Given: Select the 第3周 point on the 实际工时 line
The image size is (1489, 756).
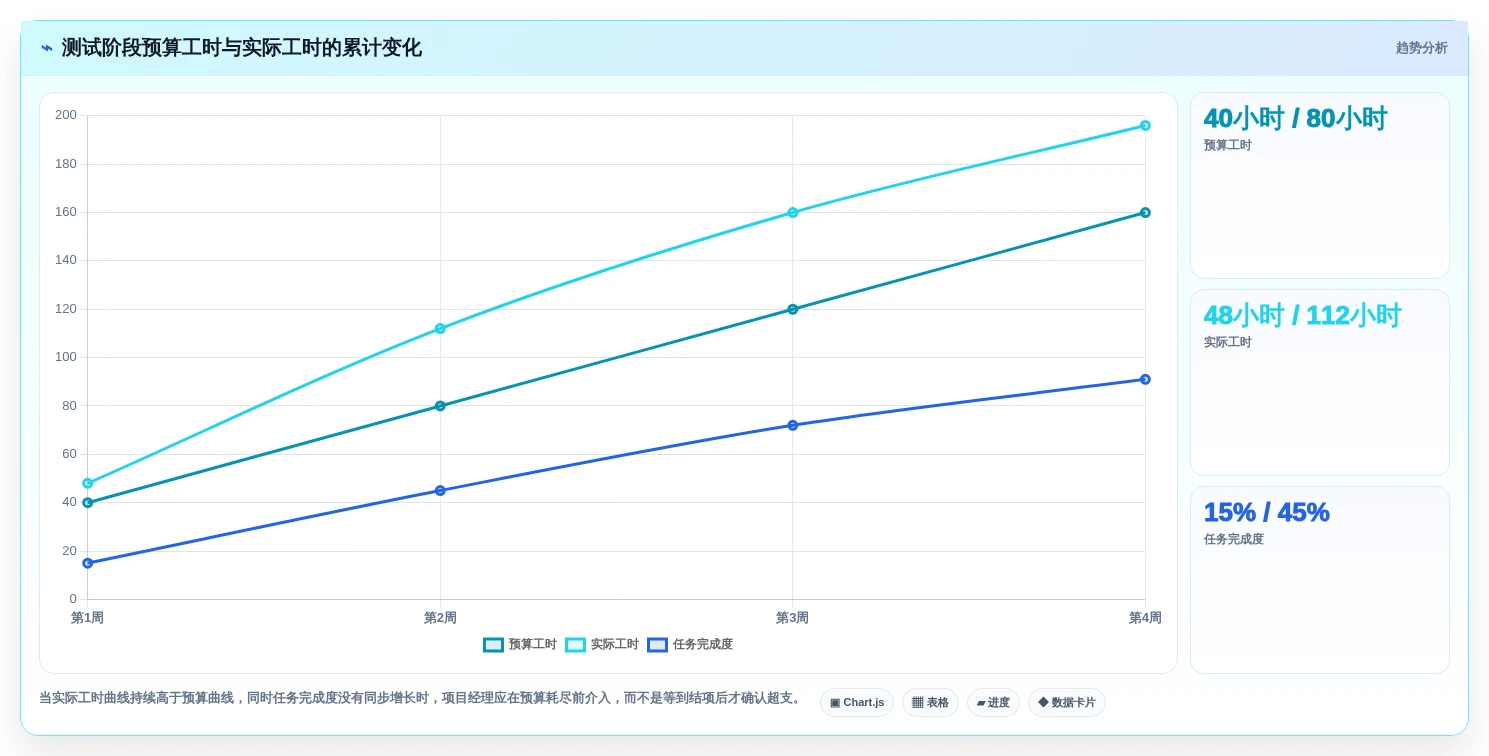Looking at the screenshot, I should point(793,213).
